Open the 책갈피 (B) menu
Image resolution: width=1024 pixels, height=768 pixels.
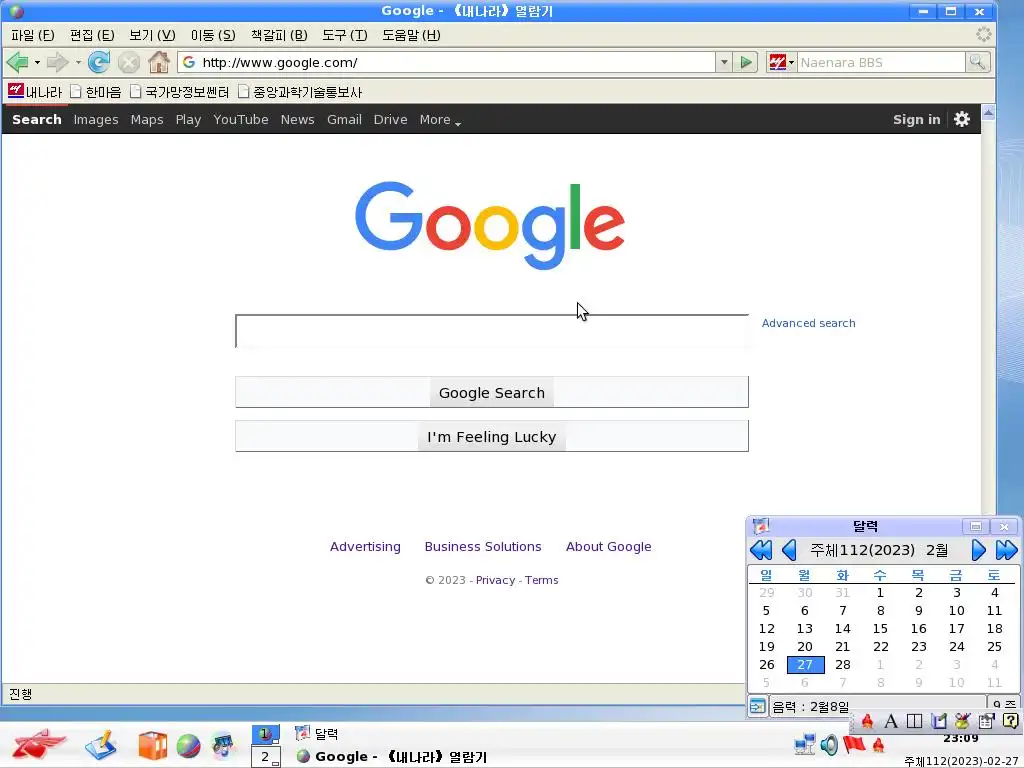point(279,35)
